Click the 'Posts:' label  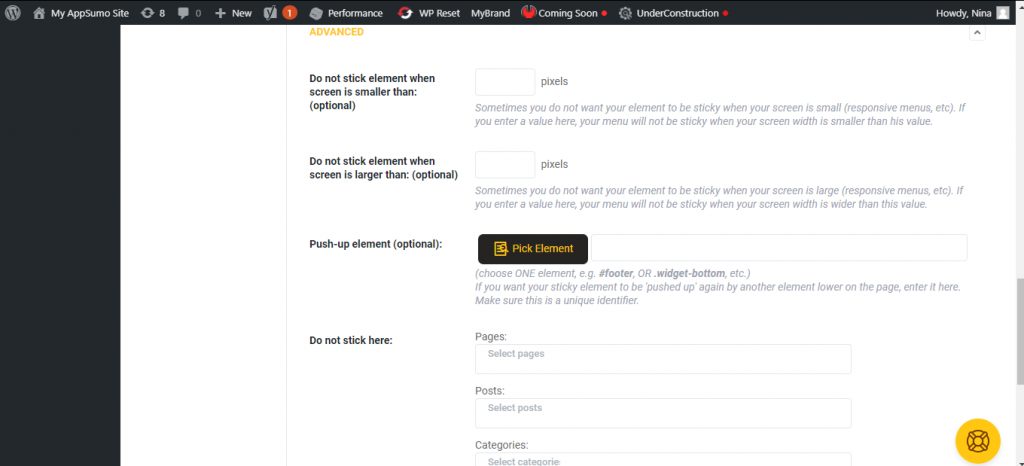tap(490, 391)
